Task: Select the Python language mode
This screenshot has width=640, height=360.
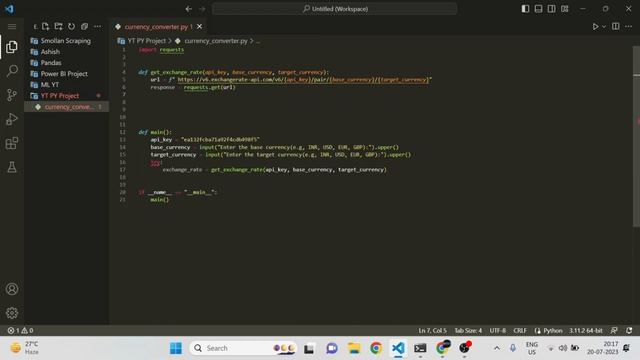Action: click(553, 330)
